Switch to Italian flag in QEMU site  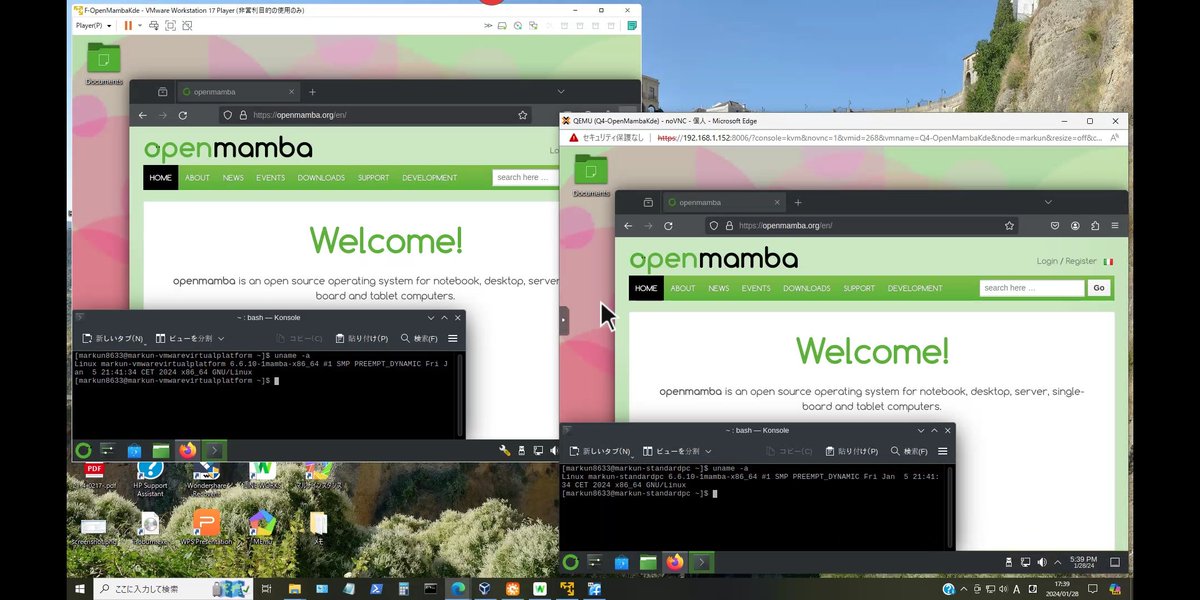pos(1108,261)
